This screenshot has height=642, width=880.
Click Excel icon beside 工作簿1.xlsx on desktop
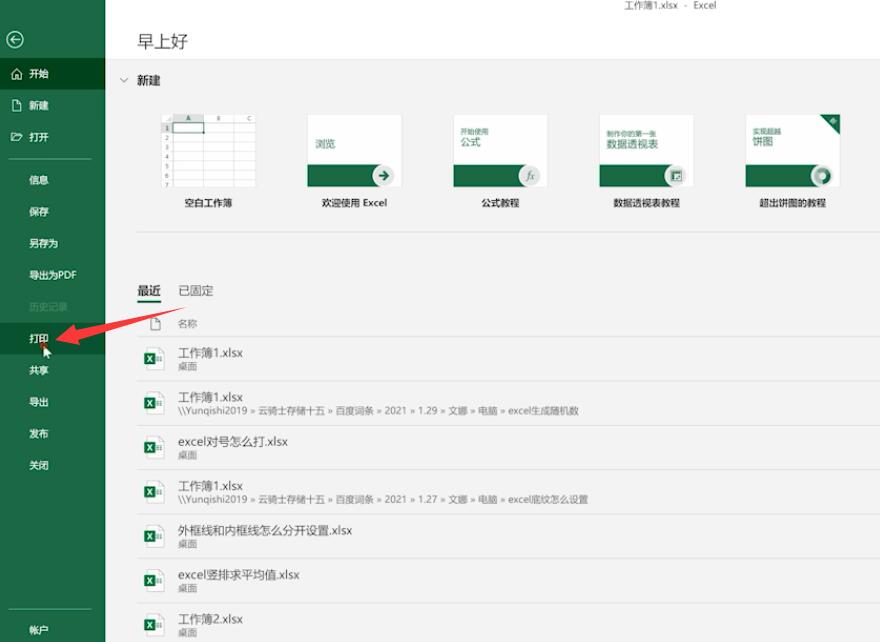pyautogui.click(x=153, y=359)
